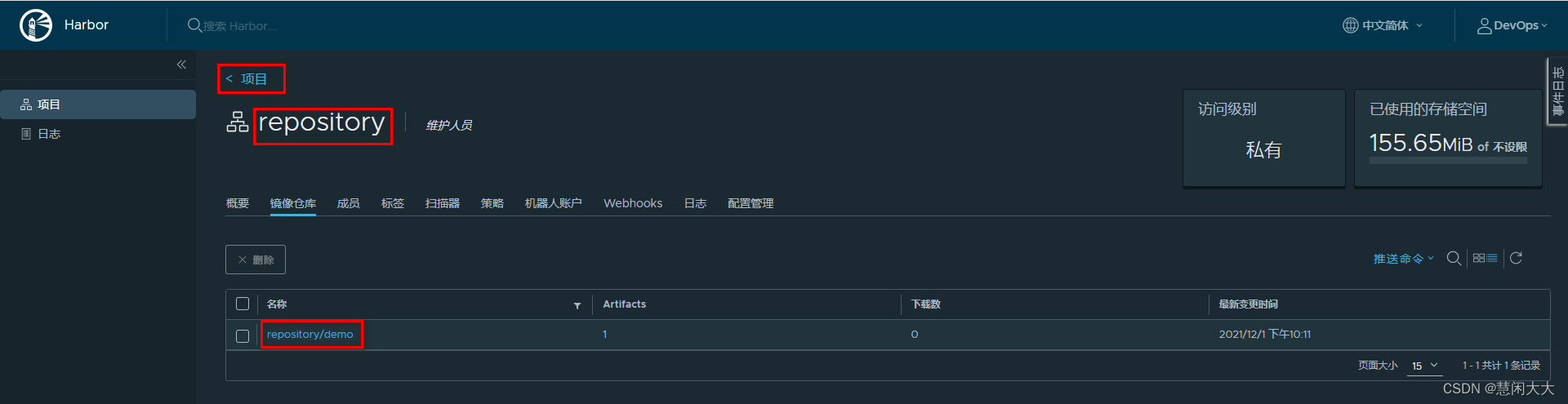The image size is (1568, 404).
Task: Sort by the 最新变更时间 column header
Action: 1249,304
